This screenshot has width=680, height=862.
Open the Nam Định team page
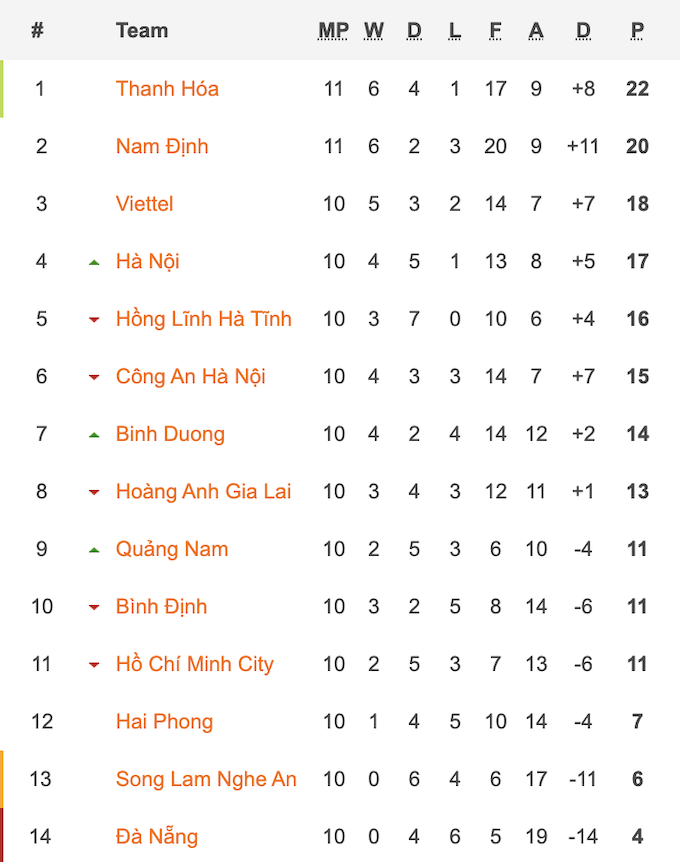(x=162, y=146)
